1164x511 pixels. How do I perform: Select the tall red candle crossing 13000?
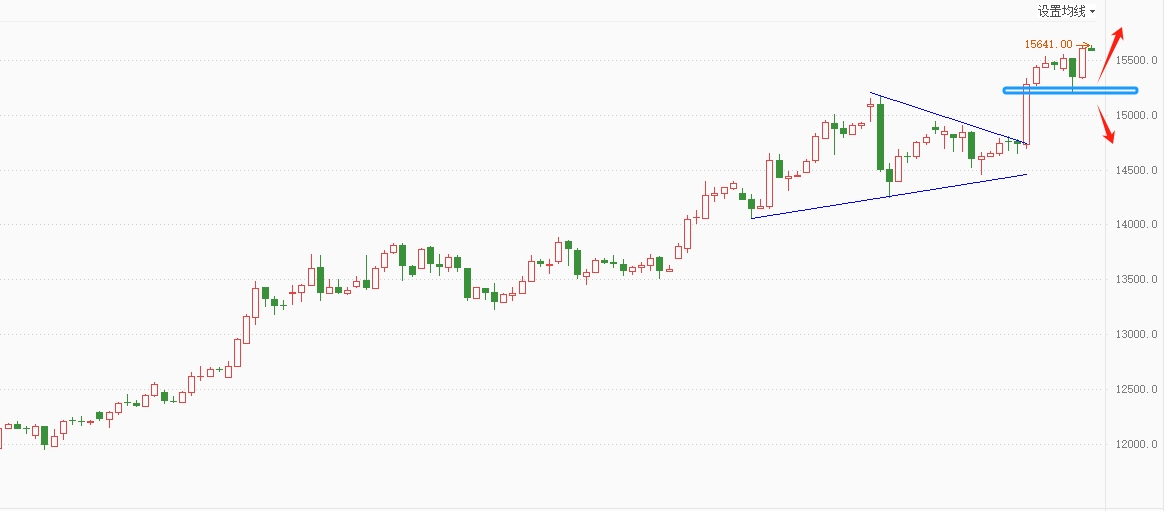point(246,329)
